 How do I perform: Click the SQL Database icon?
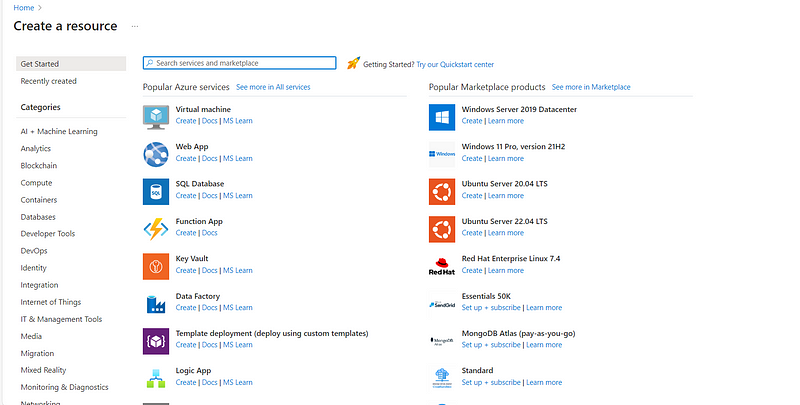[156, 192]
